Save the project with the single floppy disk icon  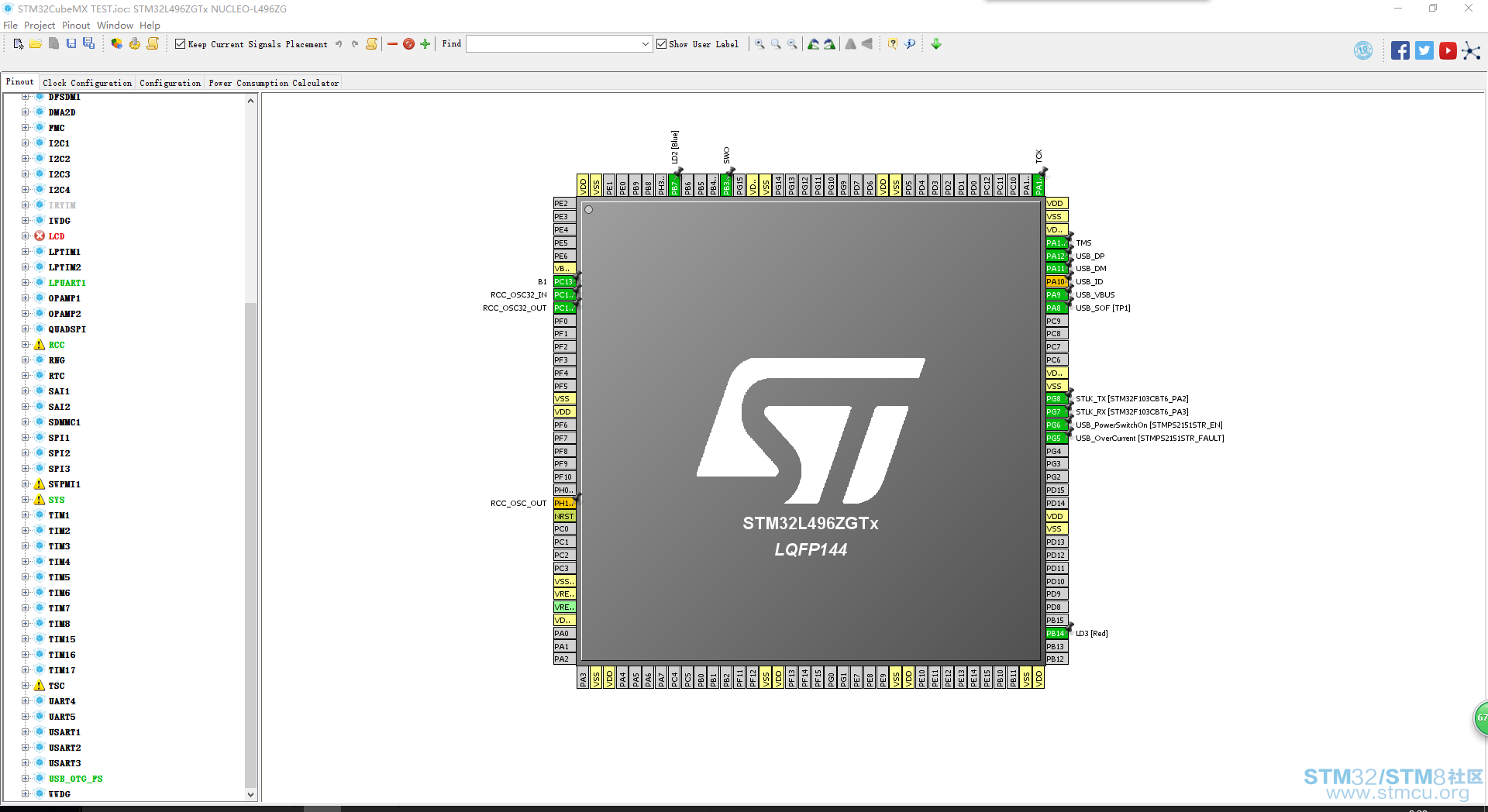click(71, 44)
